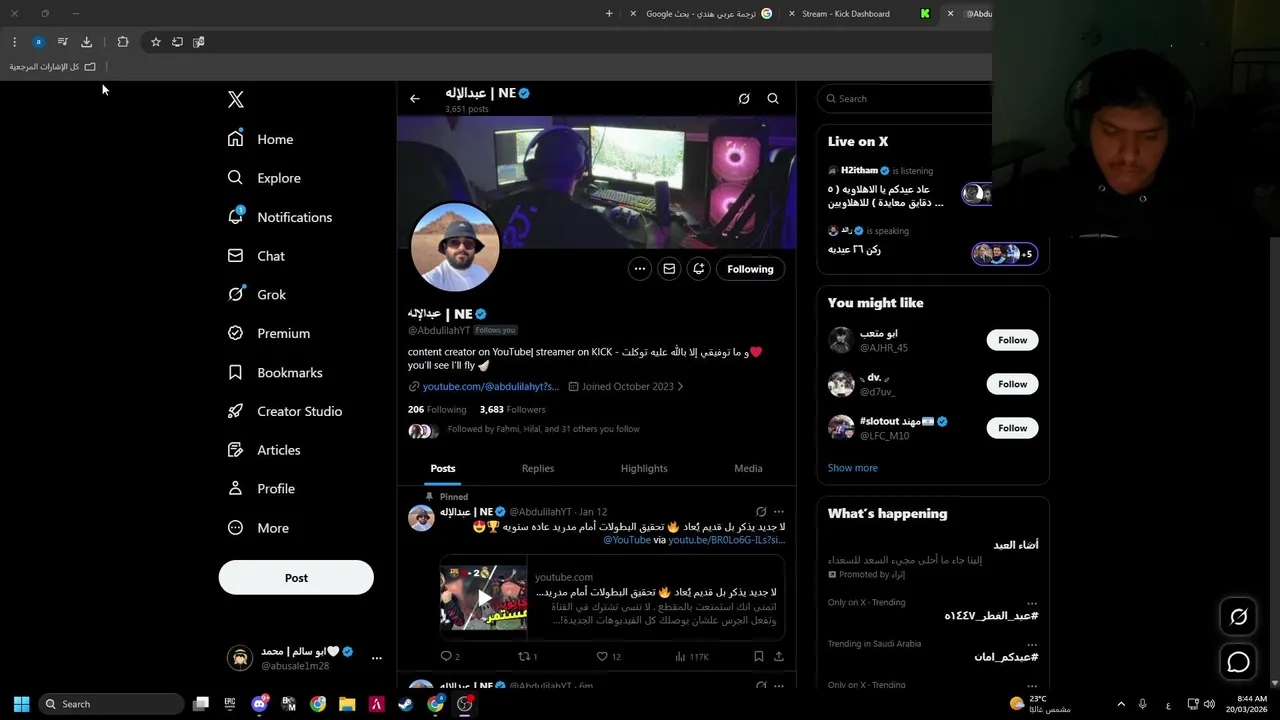The height and width of the screenshot is (720, 1280).
Task: Click the X Search input field
Action: (x=905, y=99)
